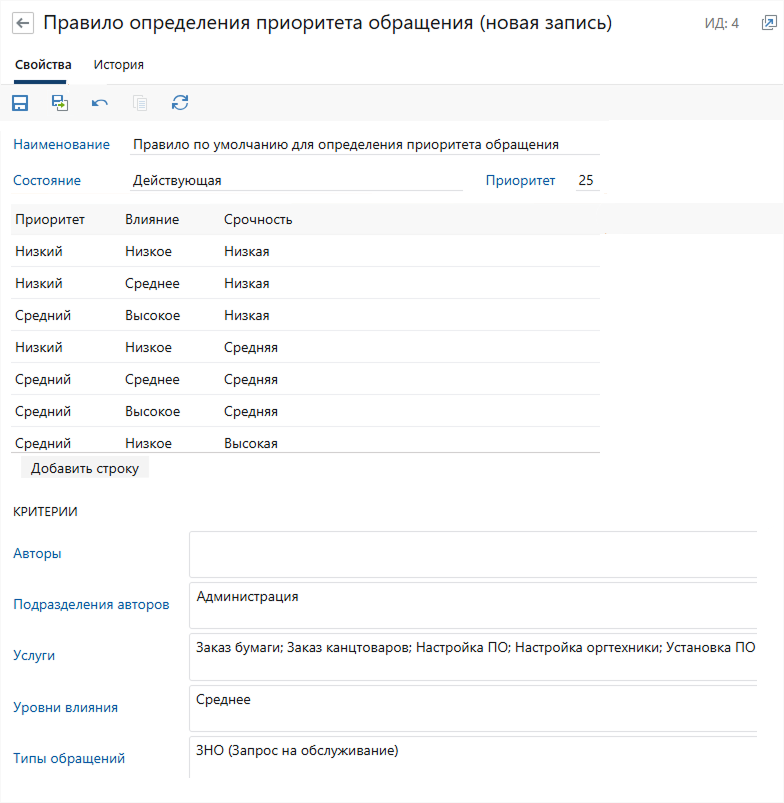Switch to the История tab
Viewport: 784px width, 803px height.
click(119, 65)
